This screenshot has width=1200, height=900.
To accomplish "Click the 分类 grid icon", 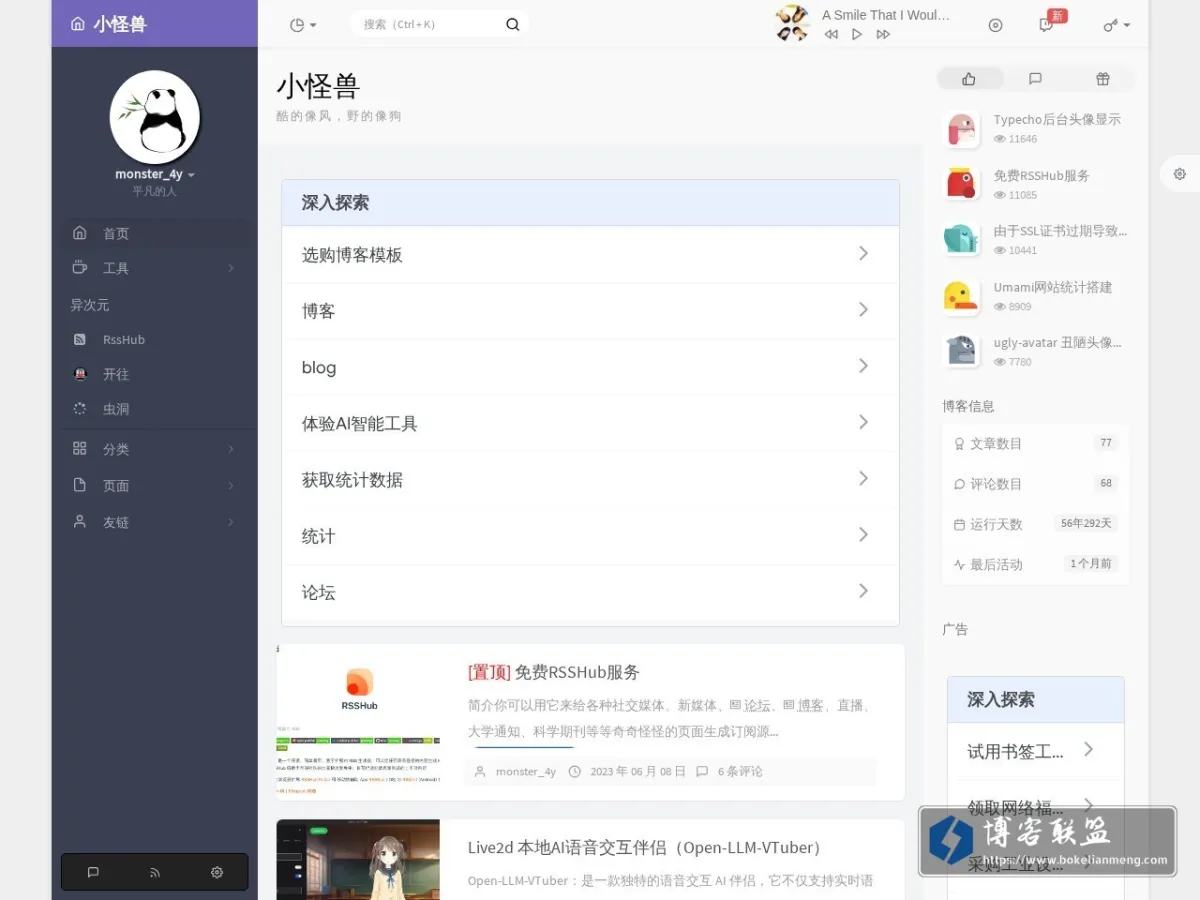I will [x=80, y=449].
